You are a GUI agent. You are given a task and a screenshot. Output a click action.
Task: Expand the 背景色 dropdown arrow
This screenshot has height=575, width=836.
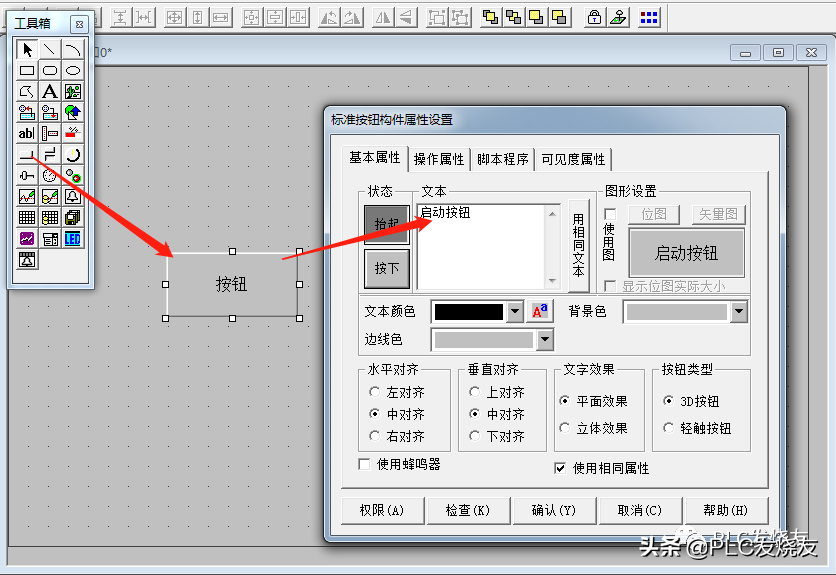739,312
